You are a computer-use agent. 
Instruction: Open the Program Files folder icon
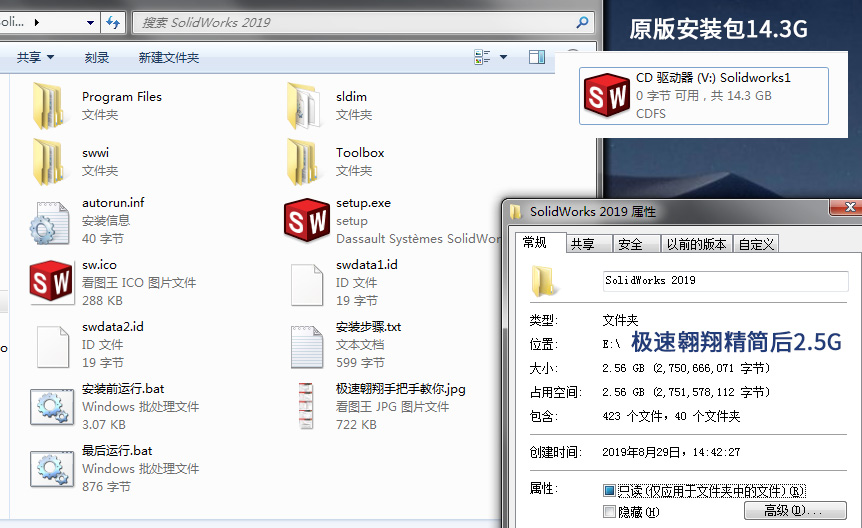pos(48,106)
